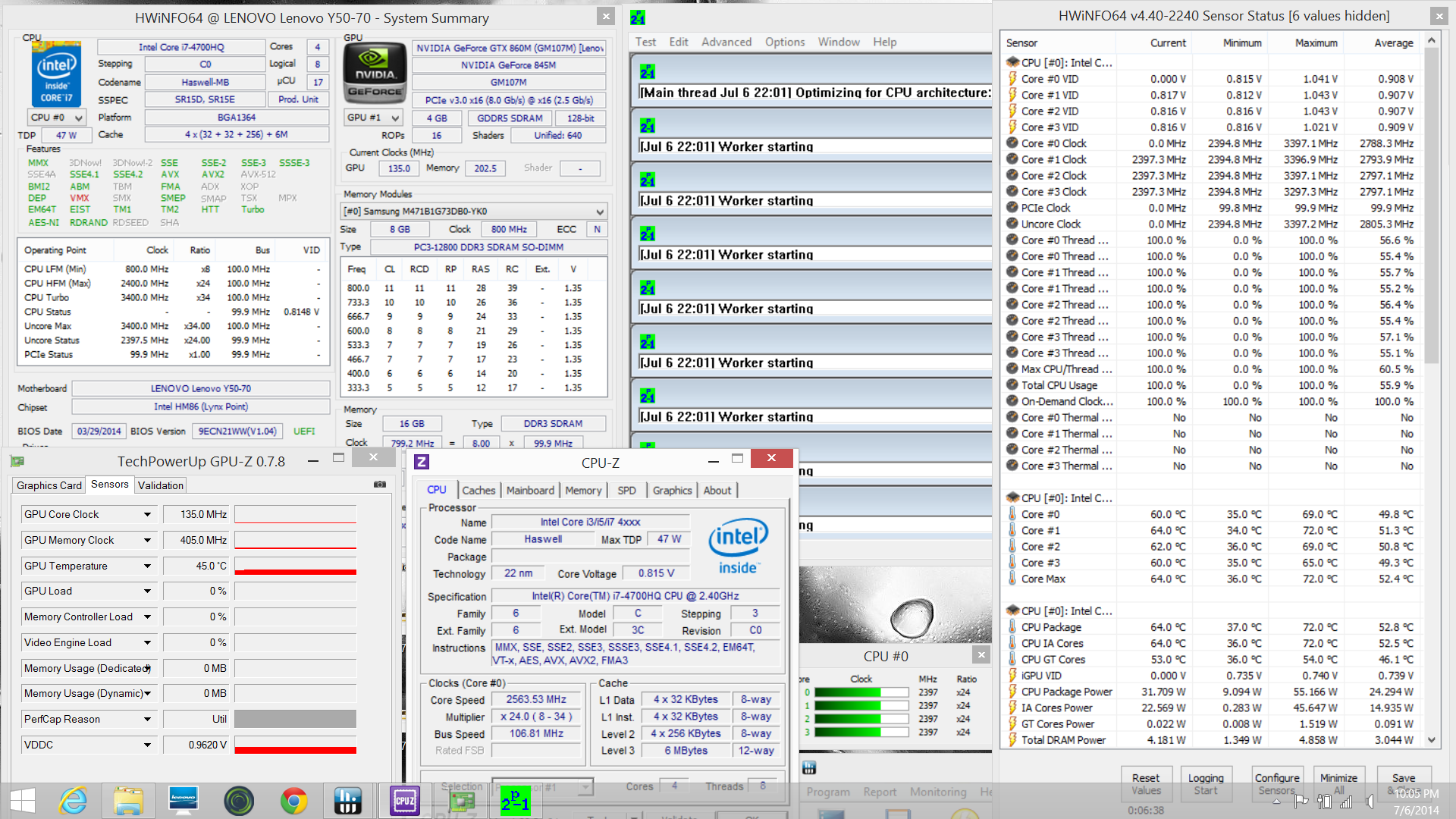
Task: Open the Options menu in Prime95
Action: click(x=785, y=42)
